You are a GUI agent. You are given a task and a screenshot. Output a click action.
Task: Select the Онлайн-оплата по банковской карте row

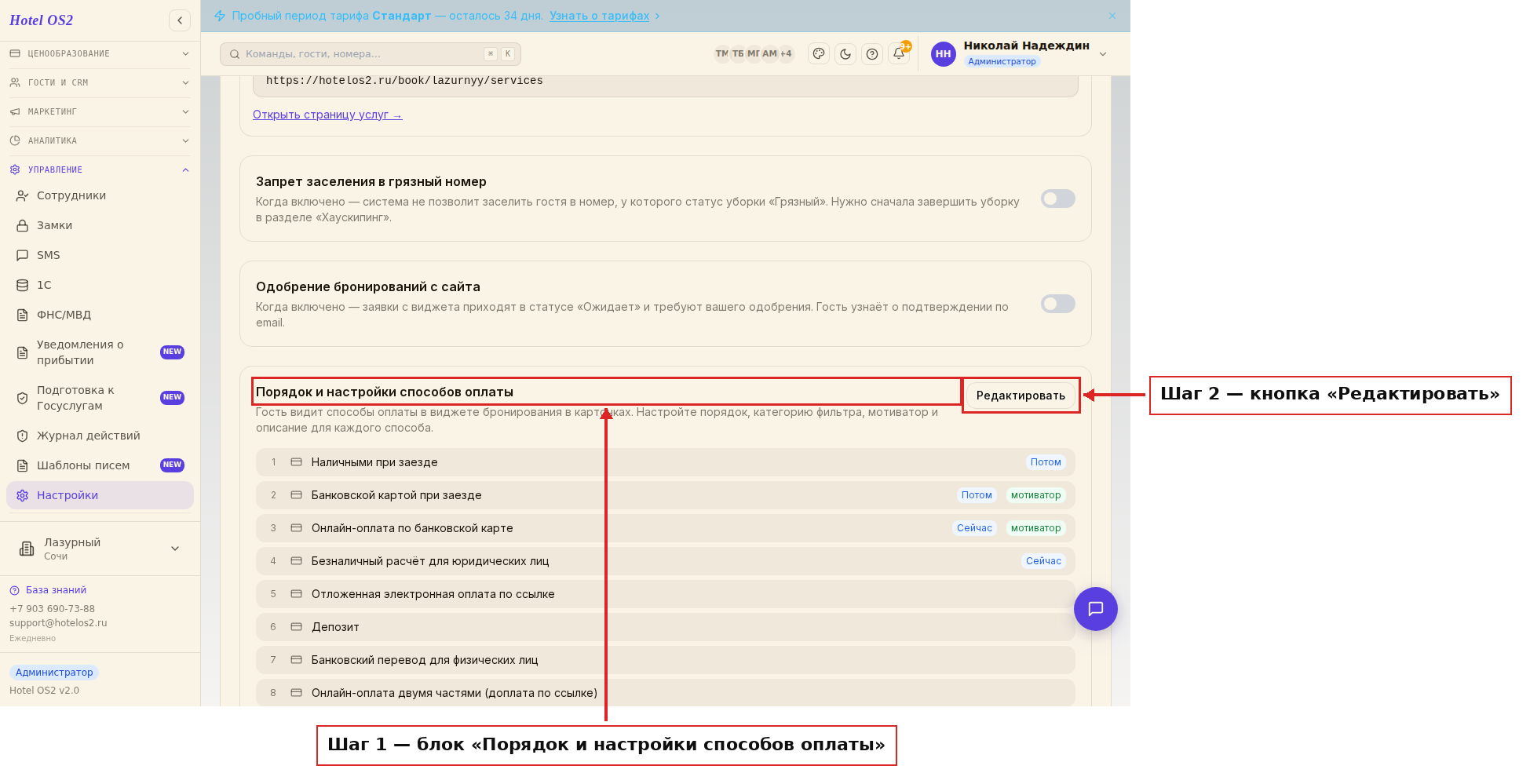(666, 528)
